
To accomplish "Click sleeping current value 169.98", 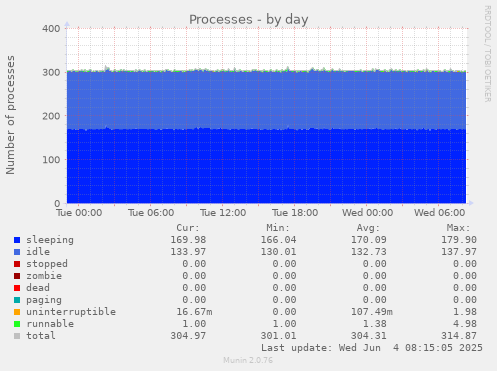I will pyautogui.click(x=188, y=240).
